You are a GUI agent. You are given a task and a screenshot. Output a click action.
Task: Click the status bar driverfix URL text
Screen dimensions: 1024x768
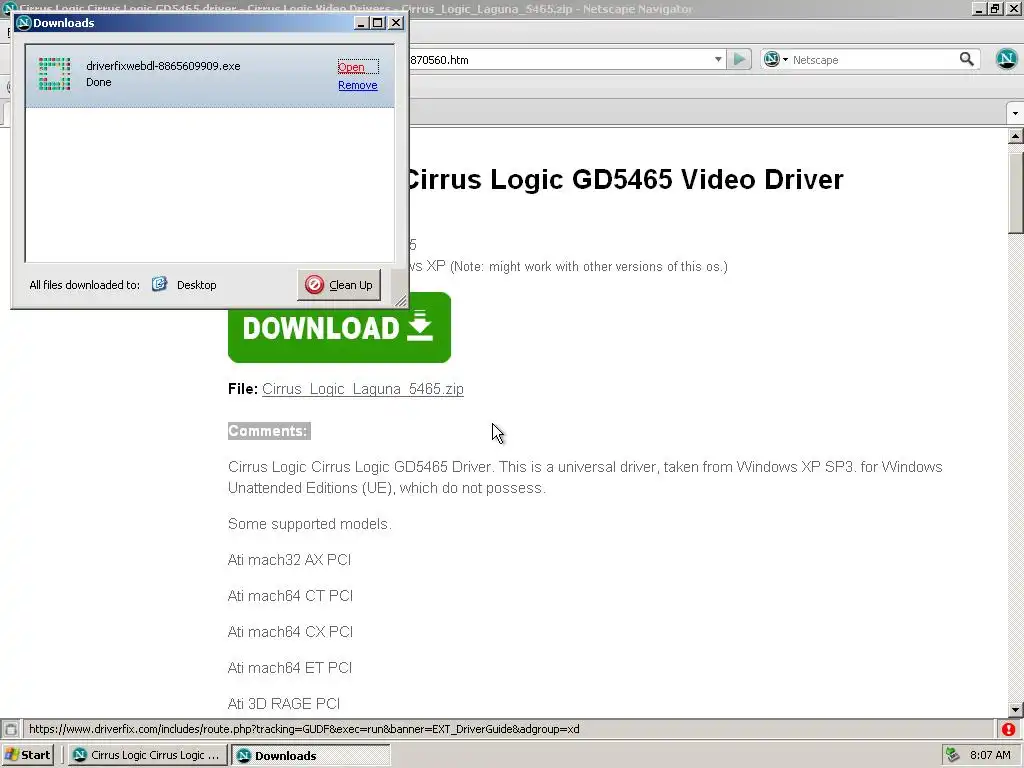coord(304,729)
